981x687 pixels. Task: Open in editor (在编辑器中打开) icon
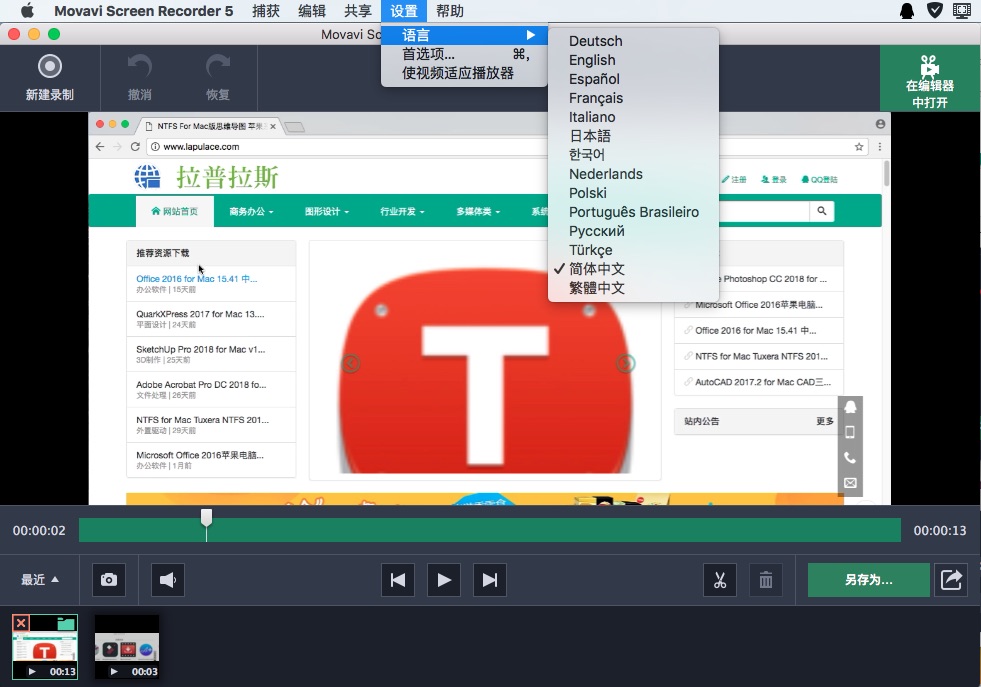pos(929,68)
